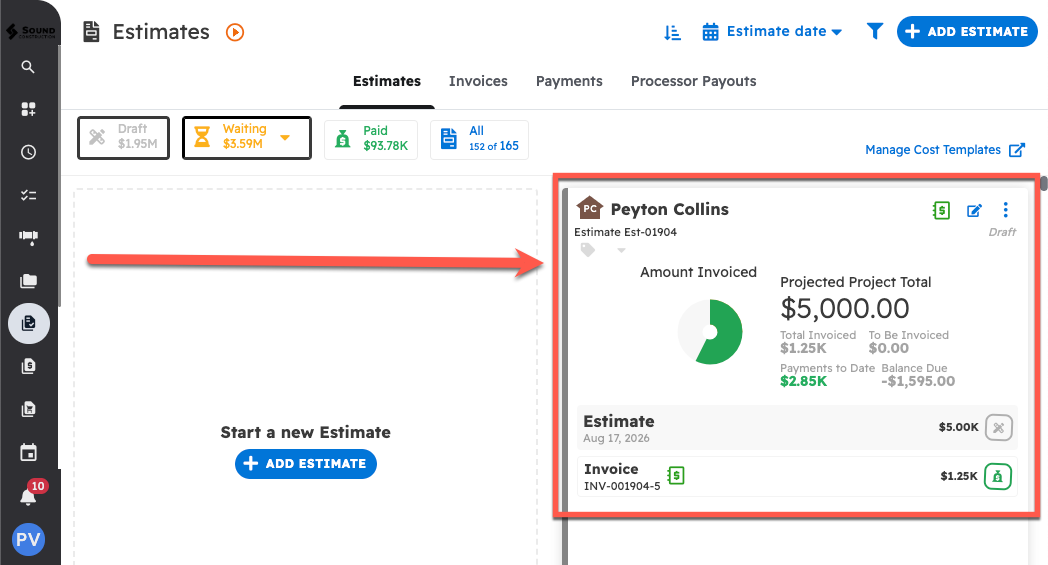This screenshot has width=1048, height=565.
Task: Open the calendar icon in the sidebar
Action: click(28, 452)
